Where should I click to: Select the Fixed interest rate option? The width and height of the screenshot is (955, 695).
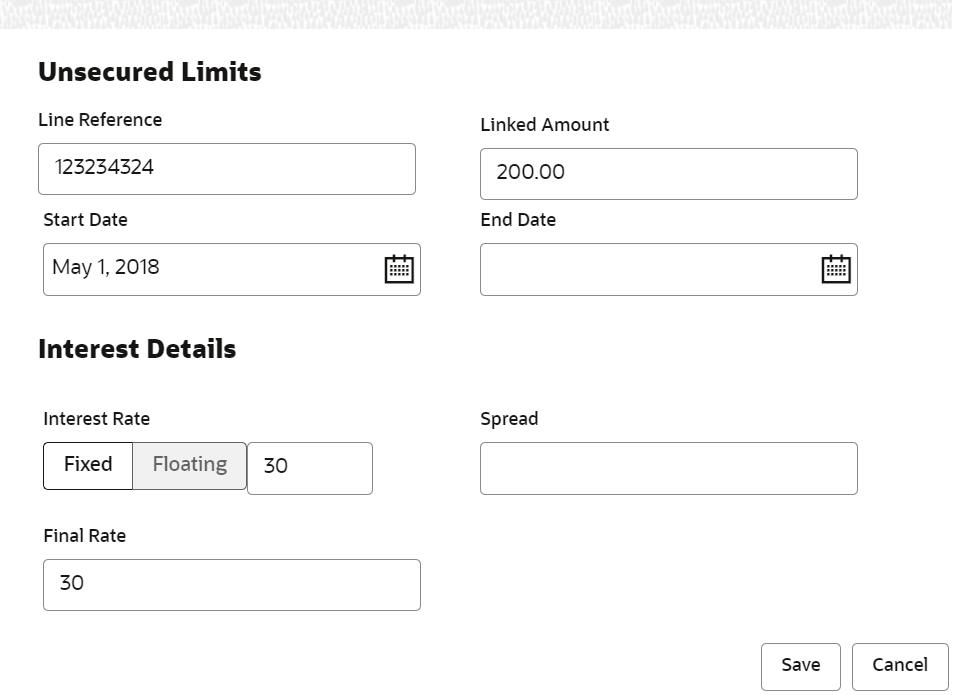[x=88, y=465]
